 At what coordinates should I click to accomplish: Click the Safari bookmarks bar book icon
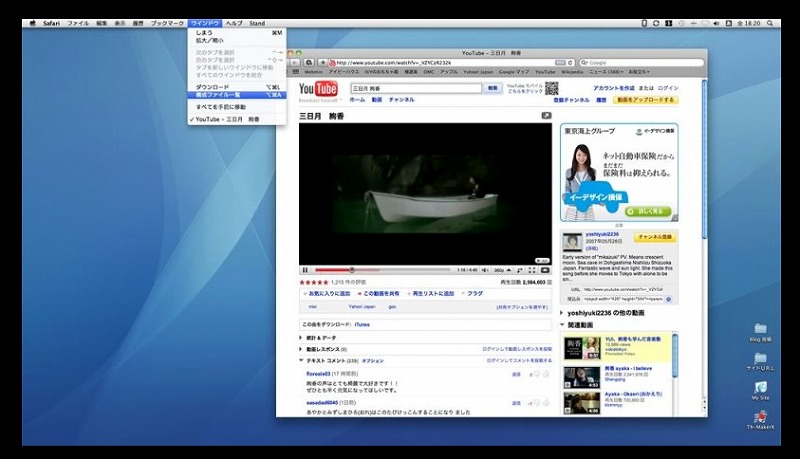tap(296, 72)
